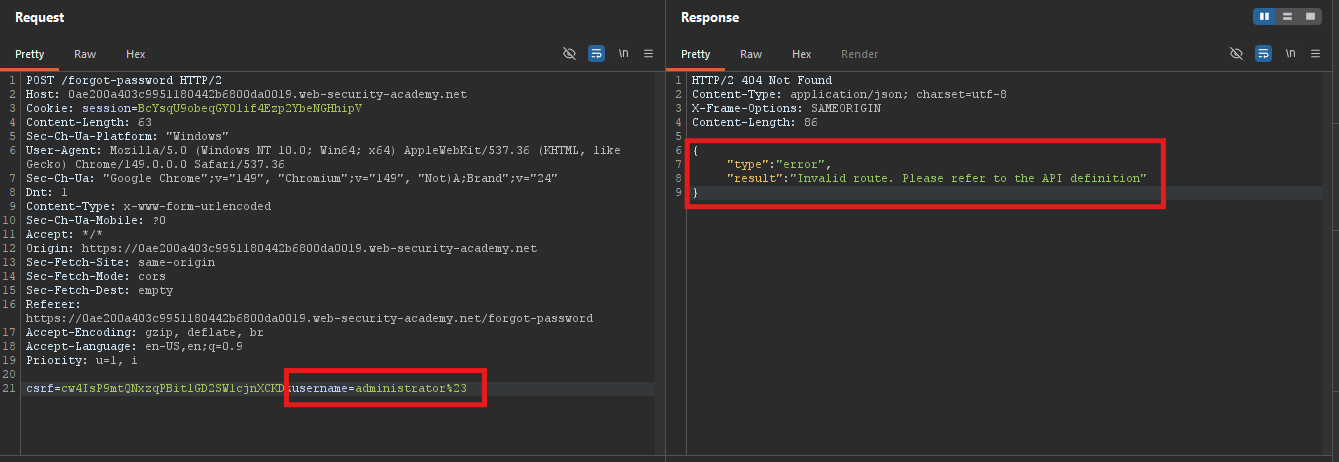Switch Request panel to Hex tab
The width and height of the screenshot is (1339, 462).
[136, 54]
